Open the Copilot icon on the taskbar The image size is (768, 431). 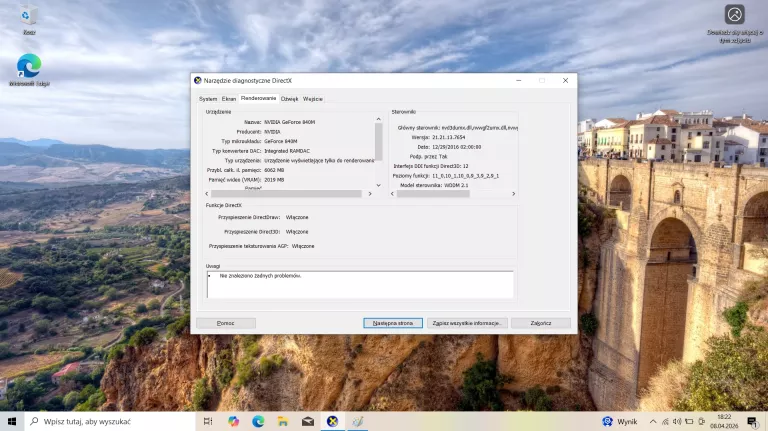233,421
